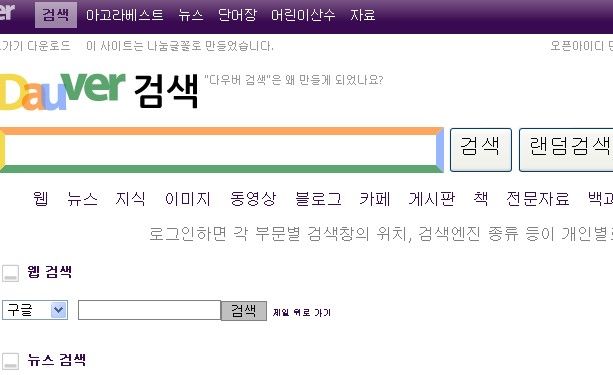This screenshot has height=375, width=613.
Task: Focus the main colorful-bordered search field
Action: click(221, 150)
